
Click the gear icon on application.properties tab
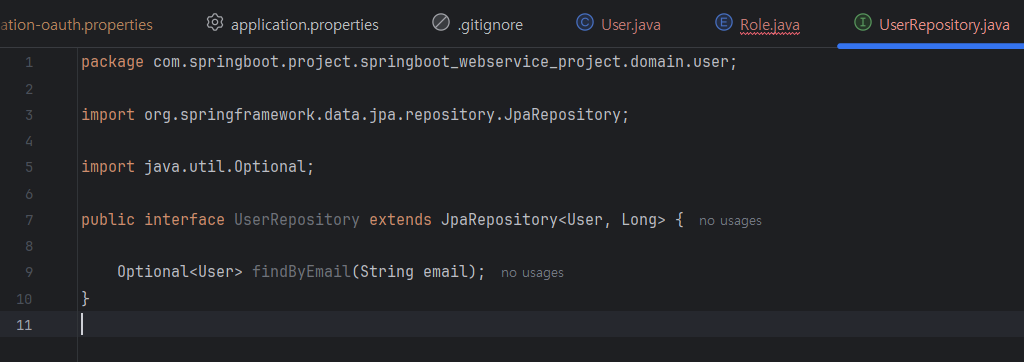click(214, 23)
